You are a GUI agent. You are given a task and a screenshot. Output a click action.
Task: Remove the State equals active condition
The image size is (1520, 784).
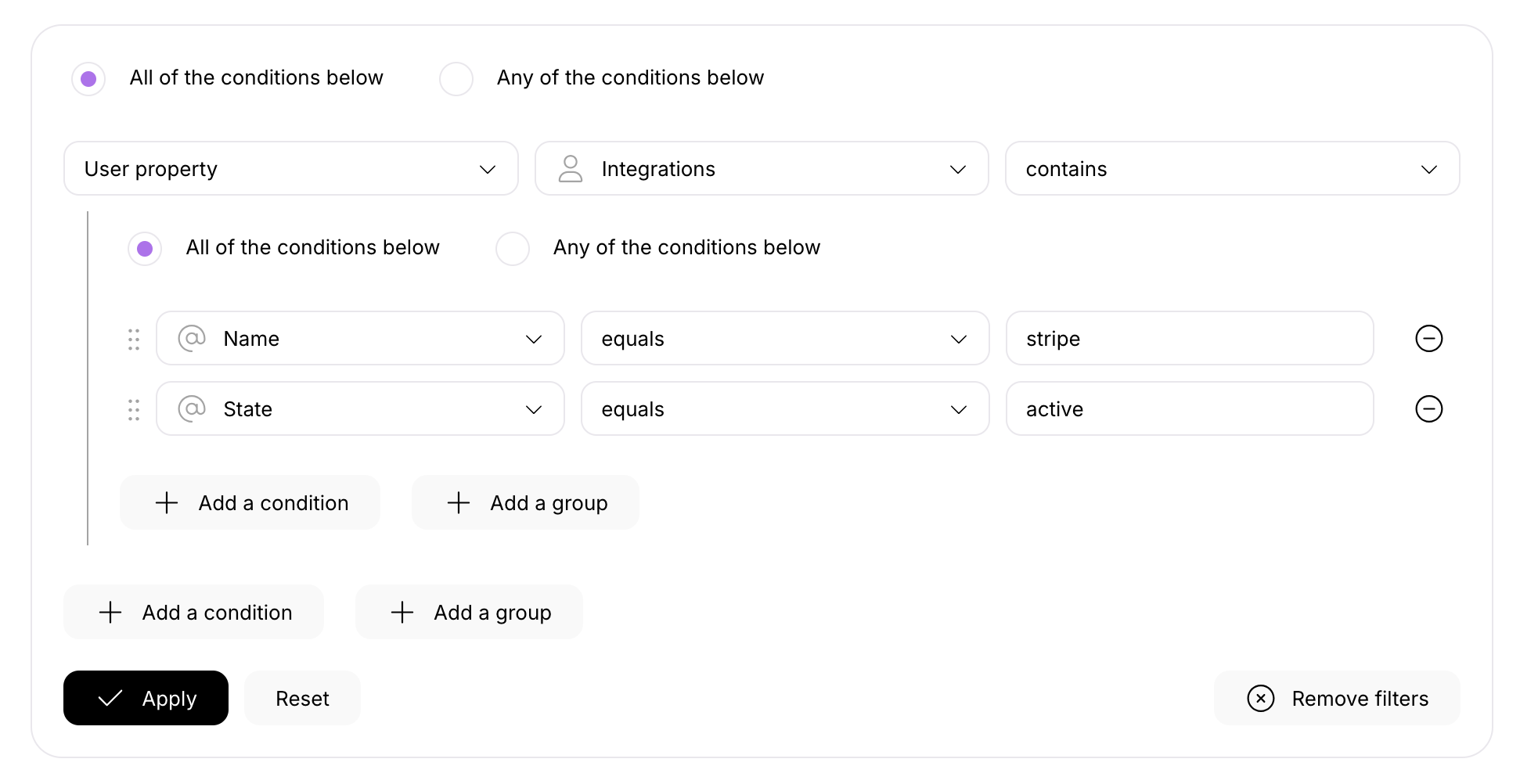click(1428, 409)
